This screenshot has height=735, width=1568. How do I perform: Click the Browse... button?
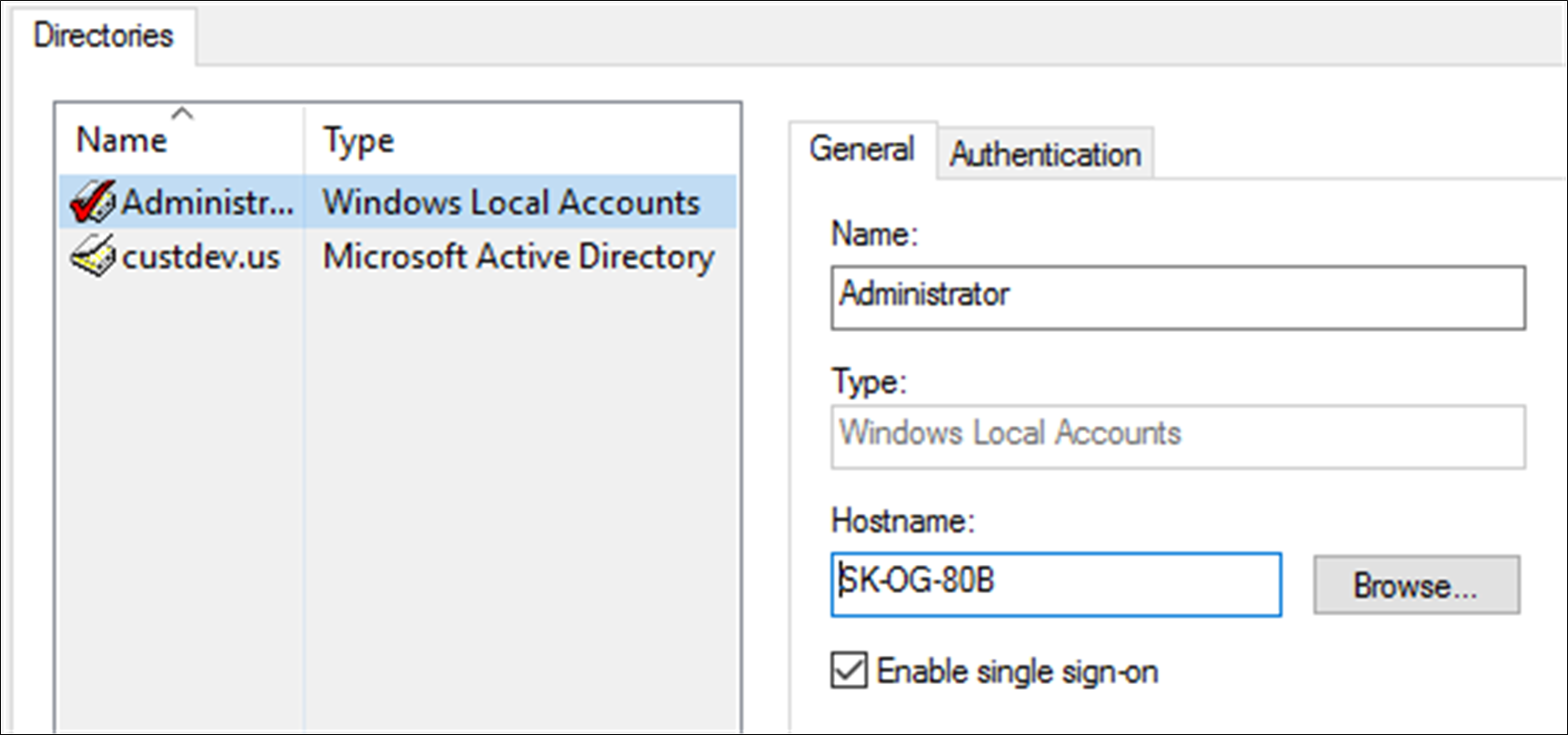coord(1416,585)
